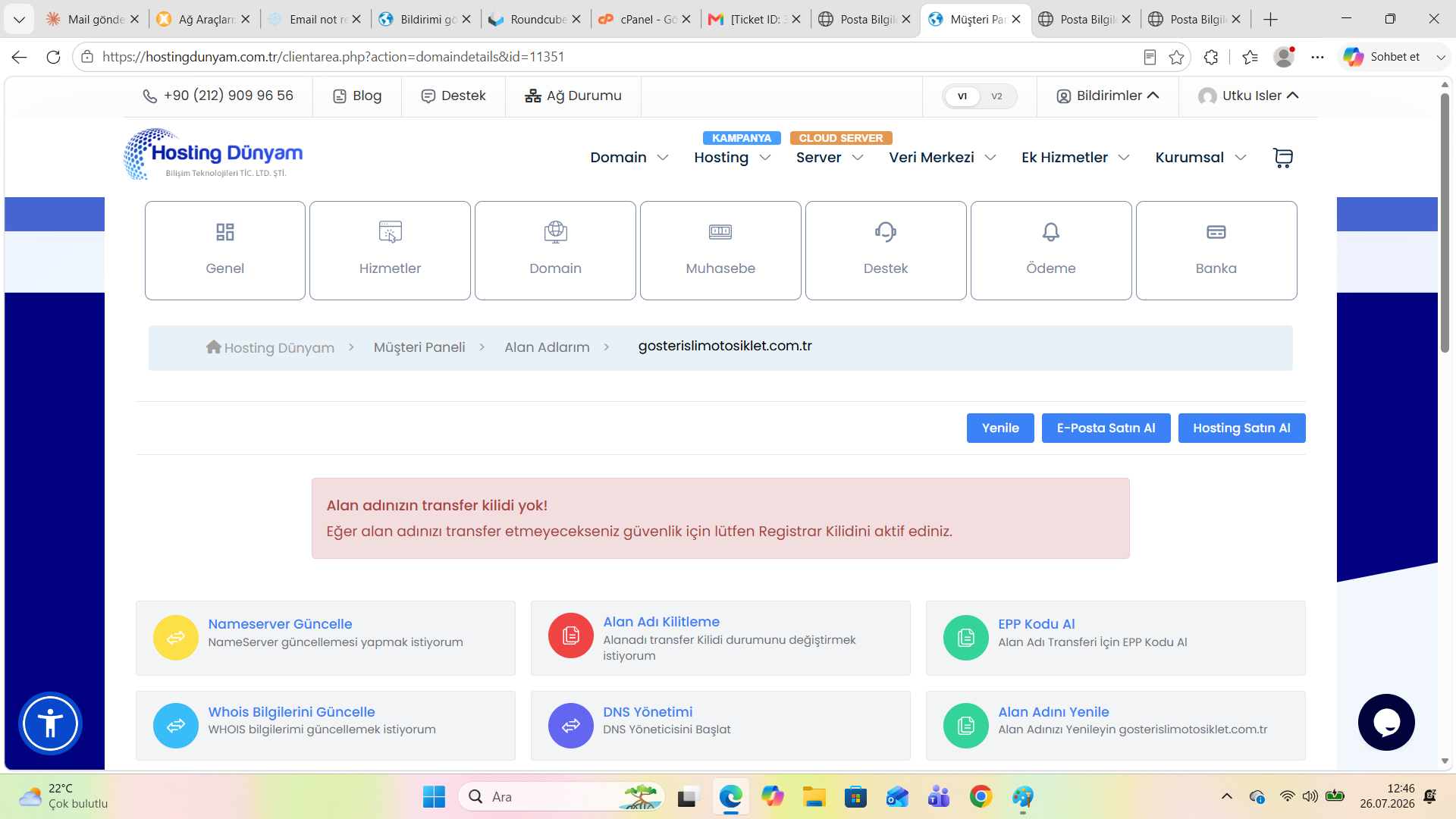The height and width of the screenshot is (819, 1456).
Task: Click the blue Whois Bilgilerini Güncelle icon
Action: (176, 726)
